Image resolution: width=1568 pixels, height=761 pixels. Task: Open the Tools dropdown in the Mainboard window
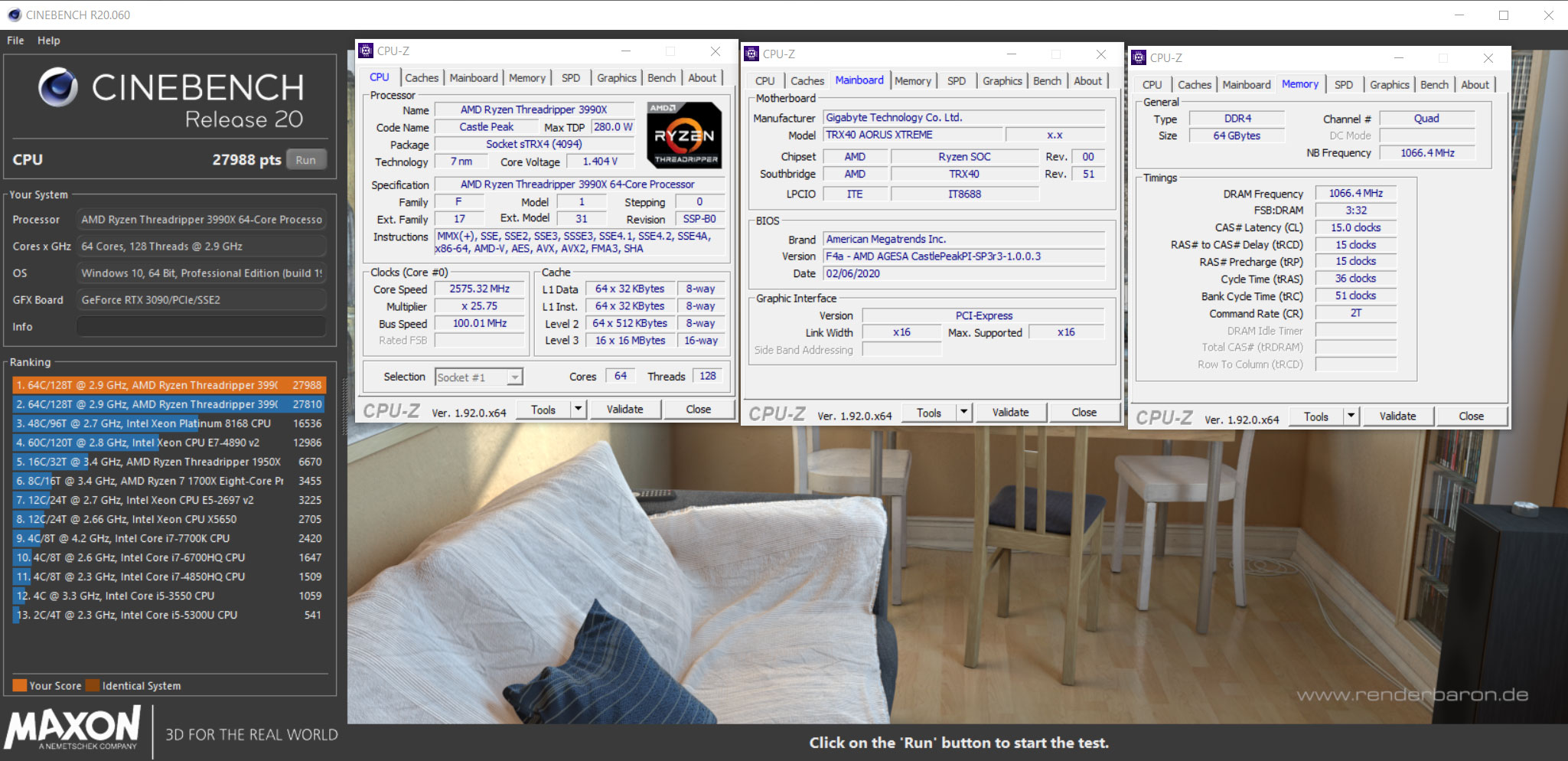(x=963, y=412)
